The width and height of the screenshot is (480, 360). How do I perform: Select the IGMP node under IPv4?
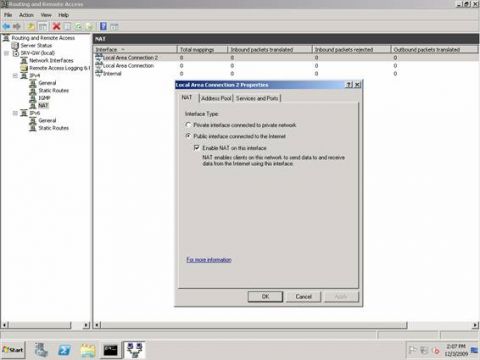point(44,98)
